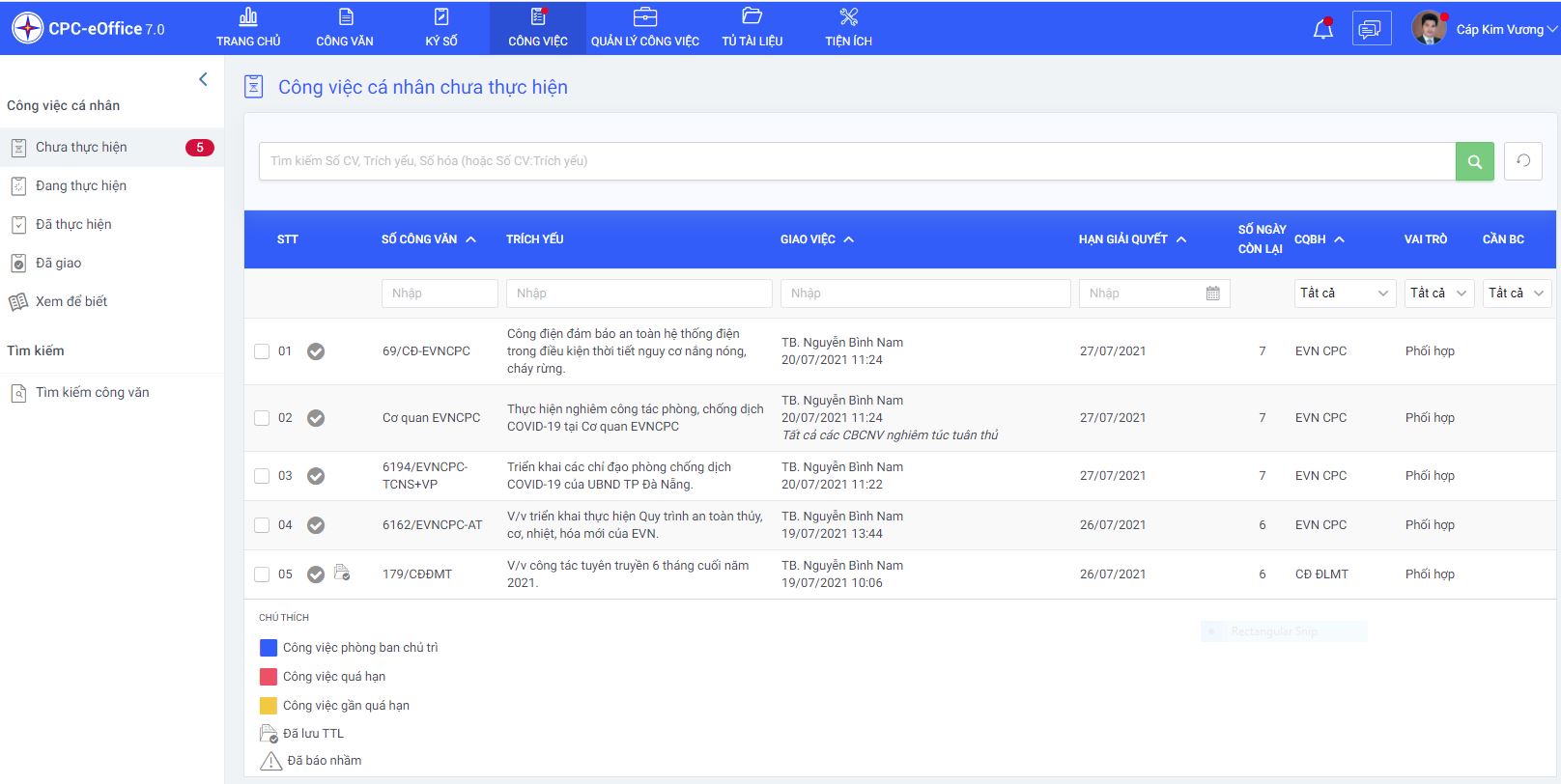Click the CPC-eOffice logo icon
Screen dimensions: 1561x784
pyautogui.click(x=27, y=28)
